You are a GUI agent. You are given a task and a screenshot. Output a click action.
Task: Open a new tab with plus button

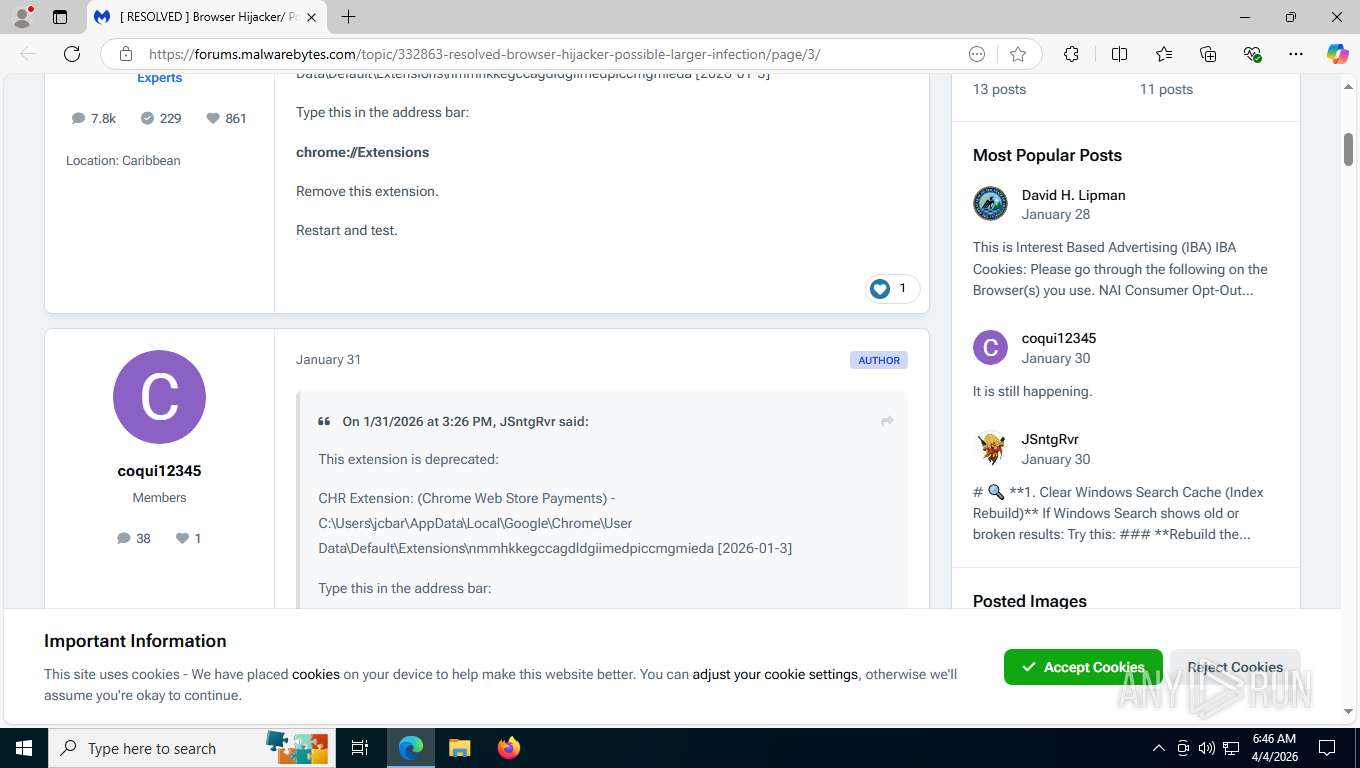click(348, 17)
